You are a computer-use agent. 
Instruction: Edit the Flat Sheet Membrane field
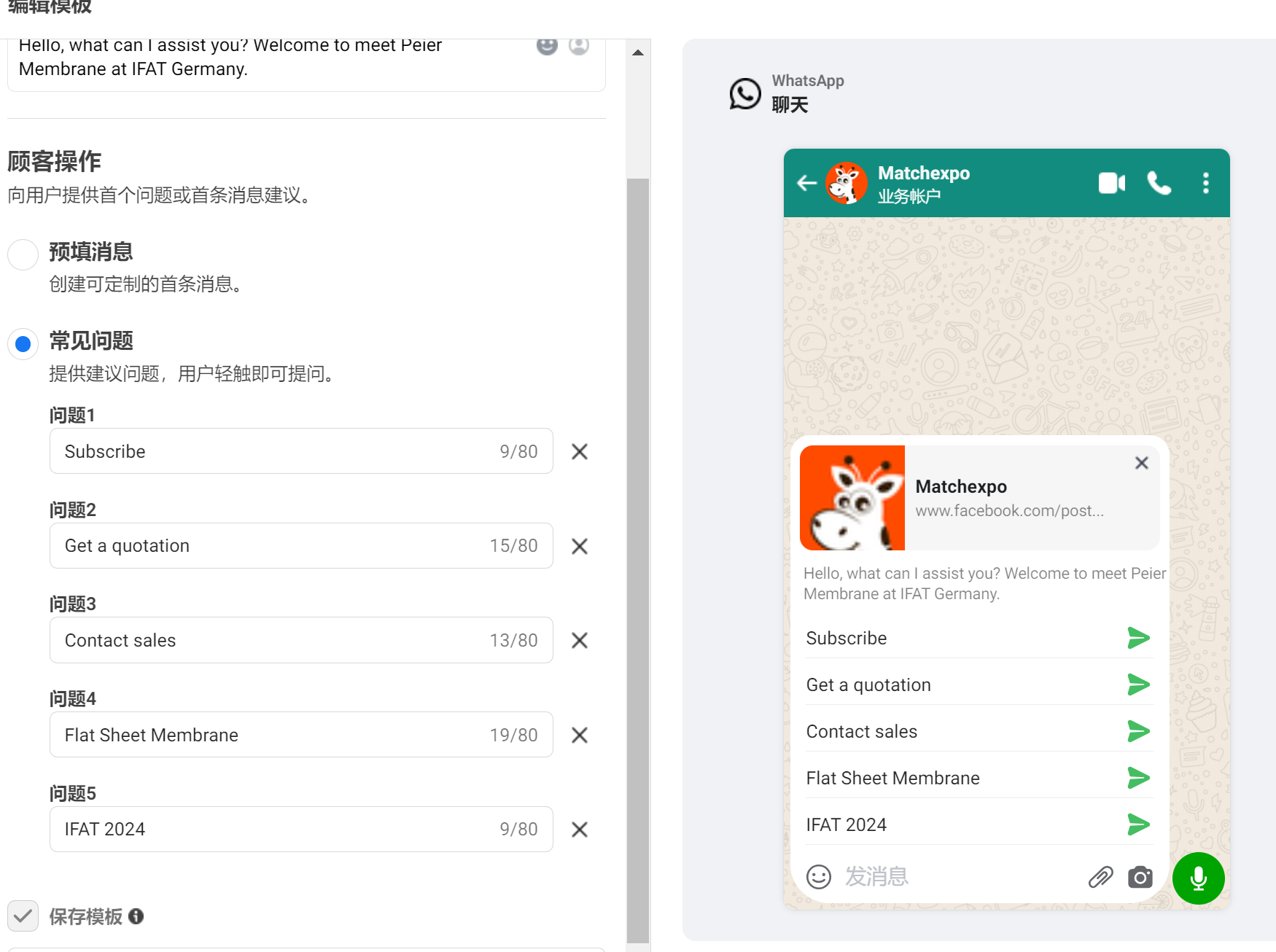(301, 735)
